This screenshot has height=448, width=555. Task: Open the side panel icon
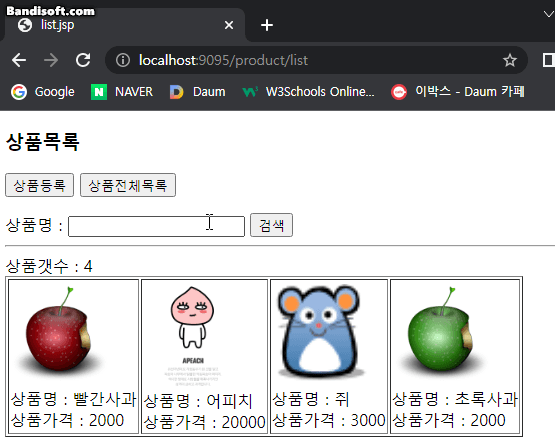pos(548,60)
